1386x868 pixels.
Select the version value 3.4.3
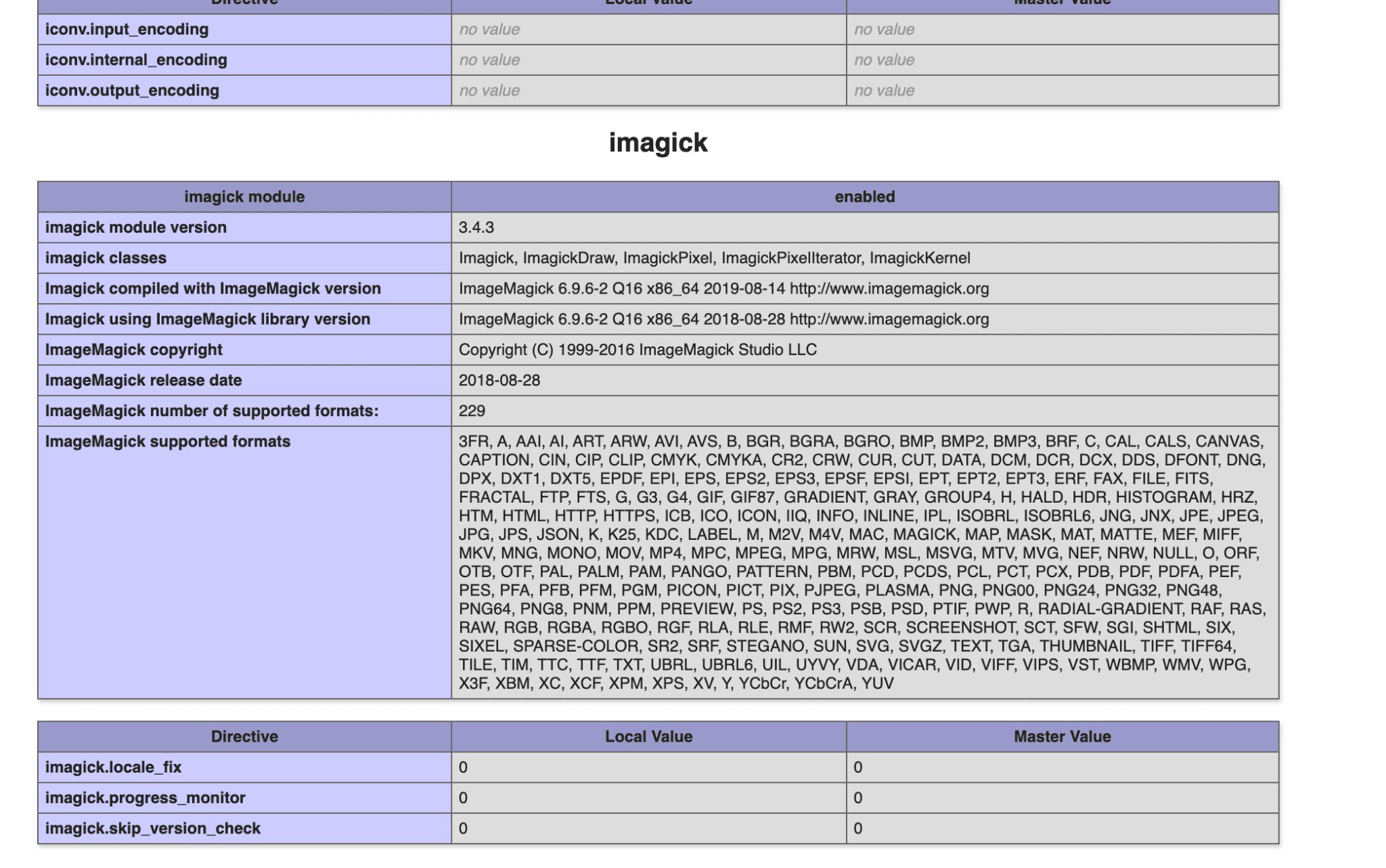(476, 227)
